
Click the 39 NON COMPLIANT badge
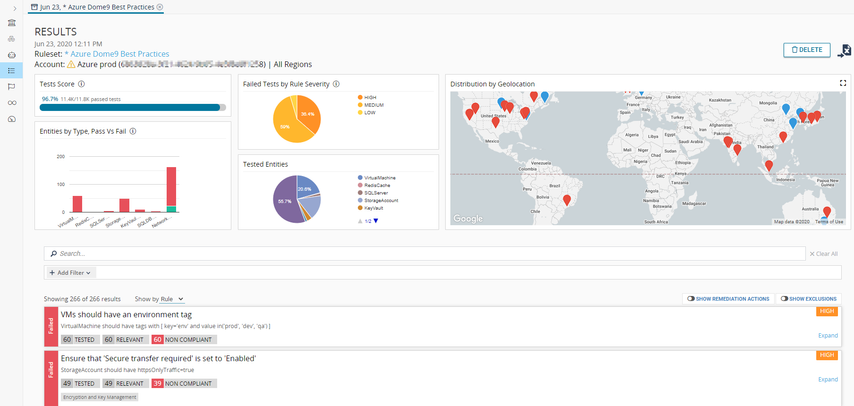tap(185, 383)
